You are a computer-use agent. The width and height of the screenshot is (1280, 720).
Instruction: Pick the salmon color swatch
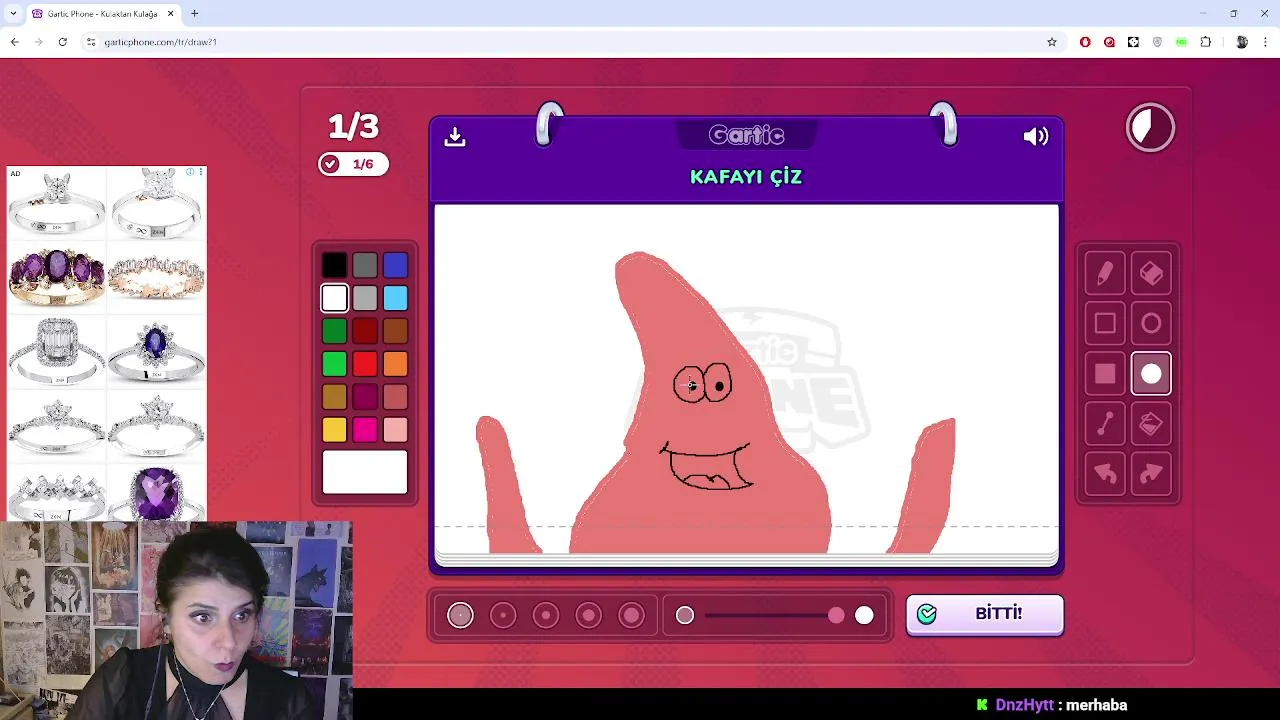395,397
